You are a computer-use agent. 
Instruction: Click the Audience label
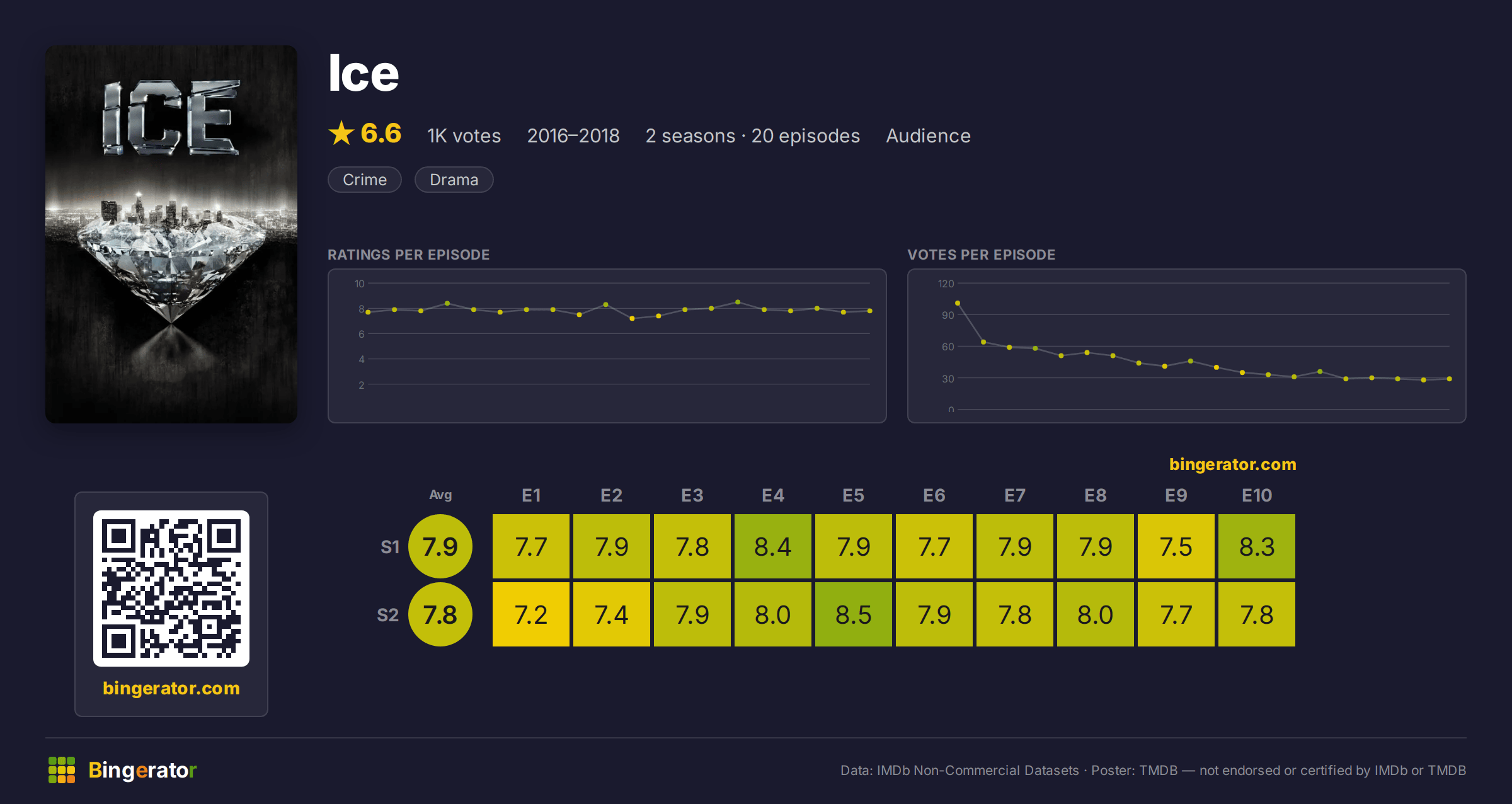[928, 135]
